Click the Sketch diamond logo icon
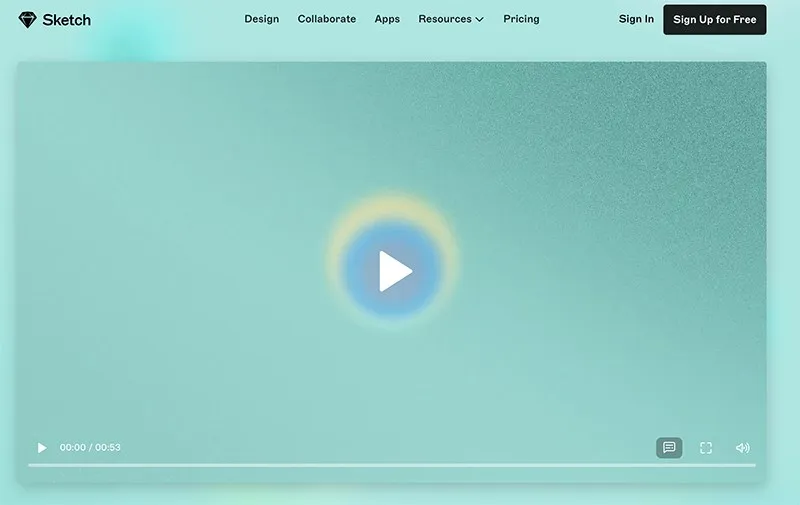This screenshot has height=505, width=800. point(28,19)
